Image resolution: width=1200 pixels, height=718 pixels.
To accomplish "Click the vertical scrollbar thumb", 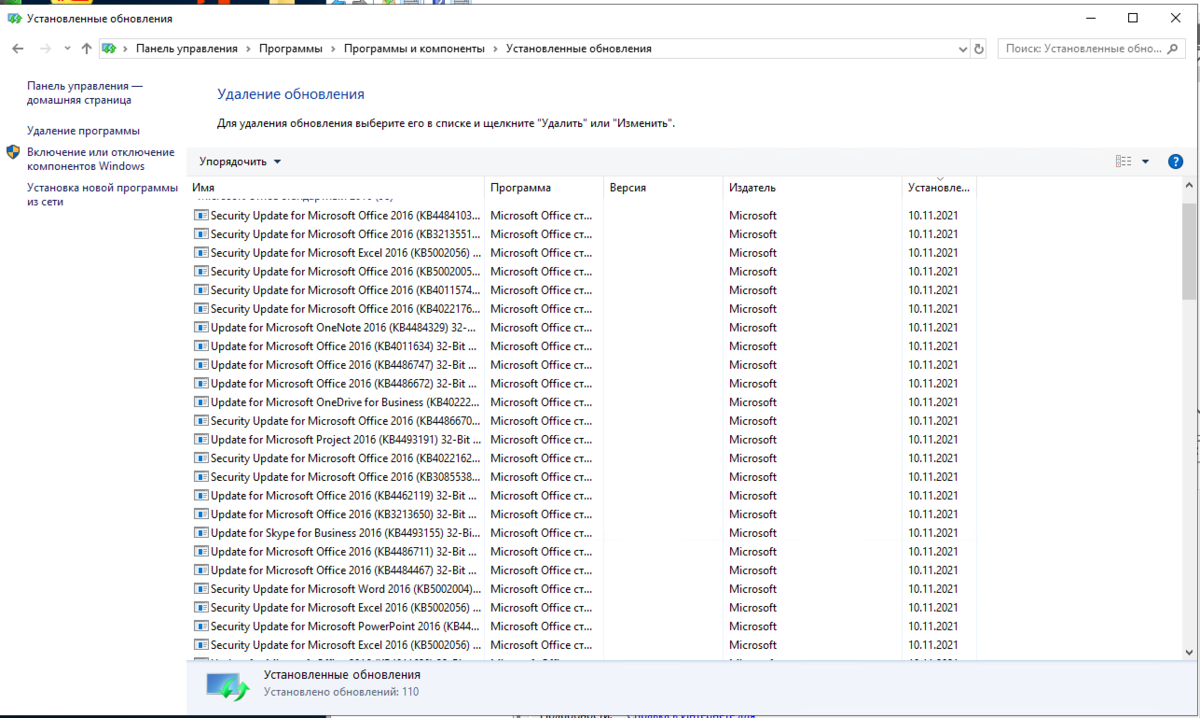I will 1189,250.
